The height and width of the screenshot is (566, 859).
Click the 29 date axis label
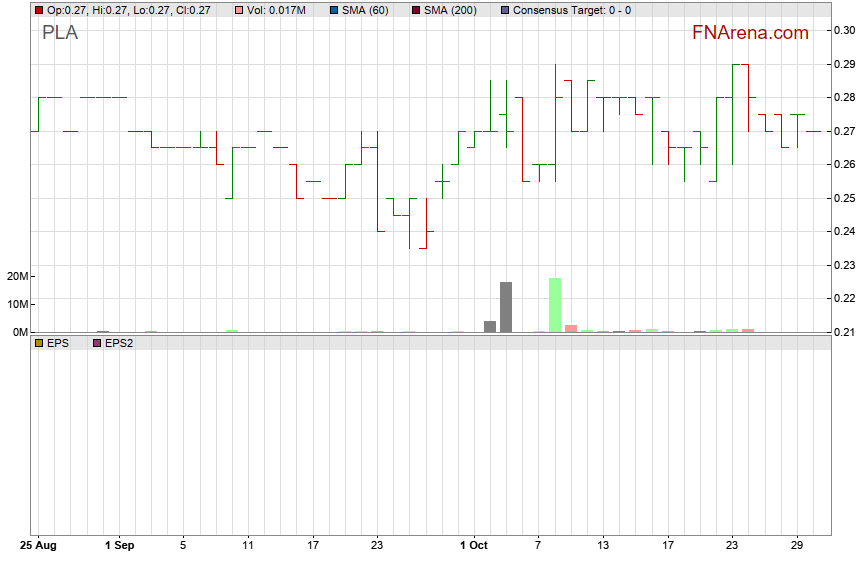tap(797, 546)
